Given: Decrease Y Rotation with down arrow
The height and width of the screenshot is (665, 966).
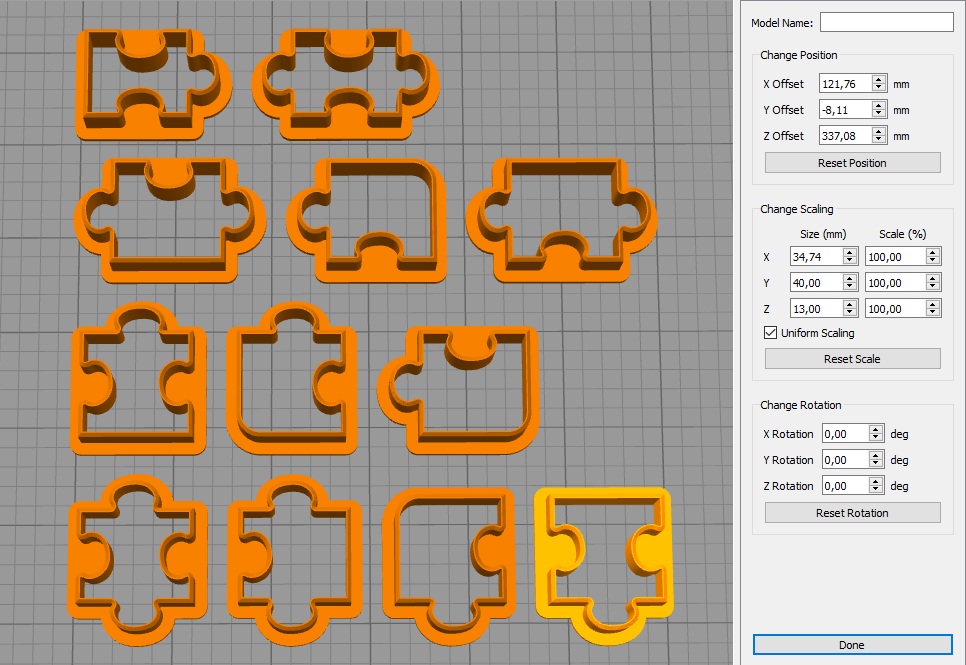Looking at the screenshot, I should coord(876,464).
